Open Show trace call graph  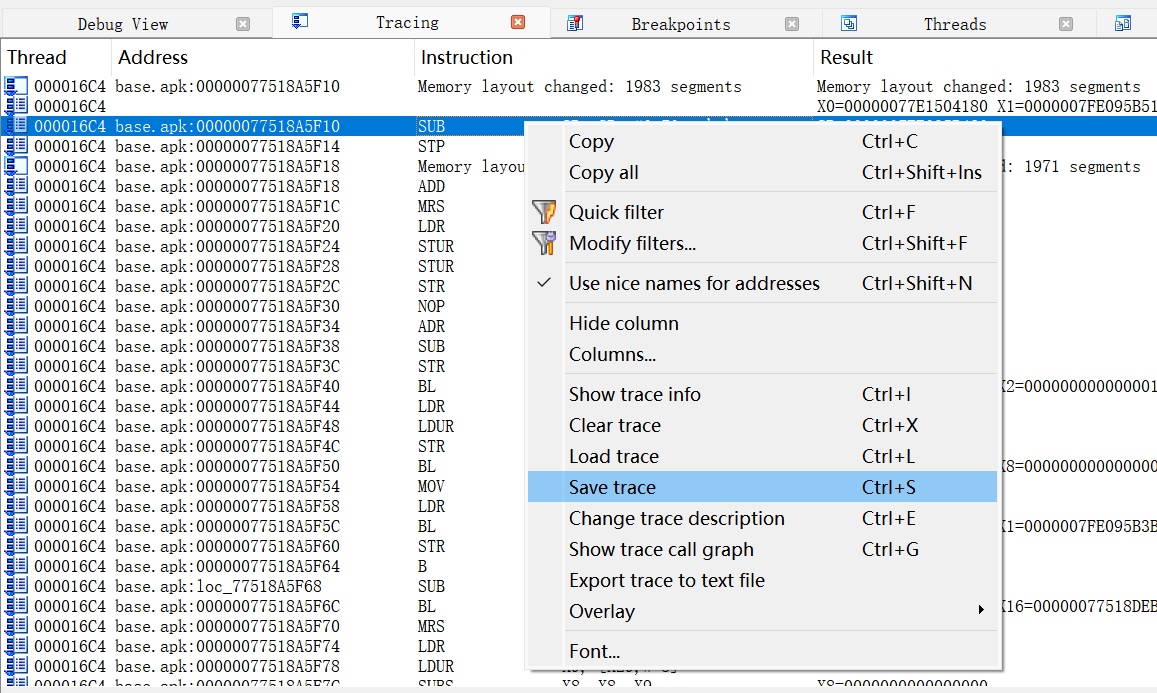(x=762, y=549)
